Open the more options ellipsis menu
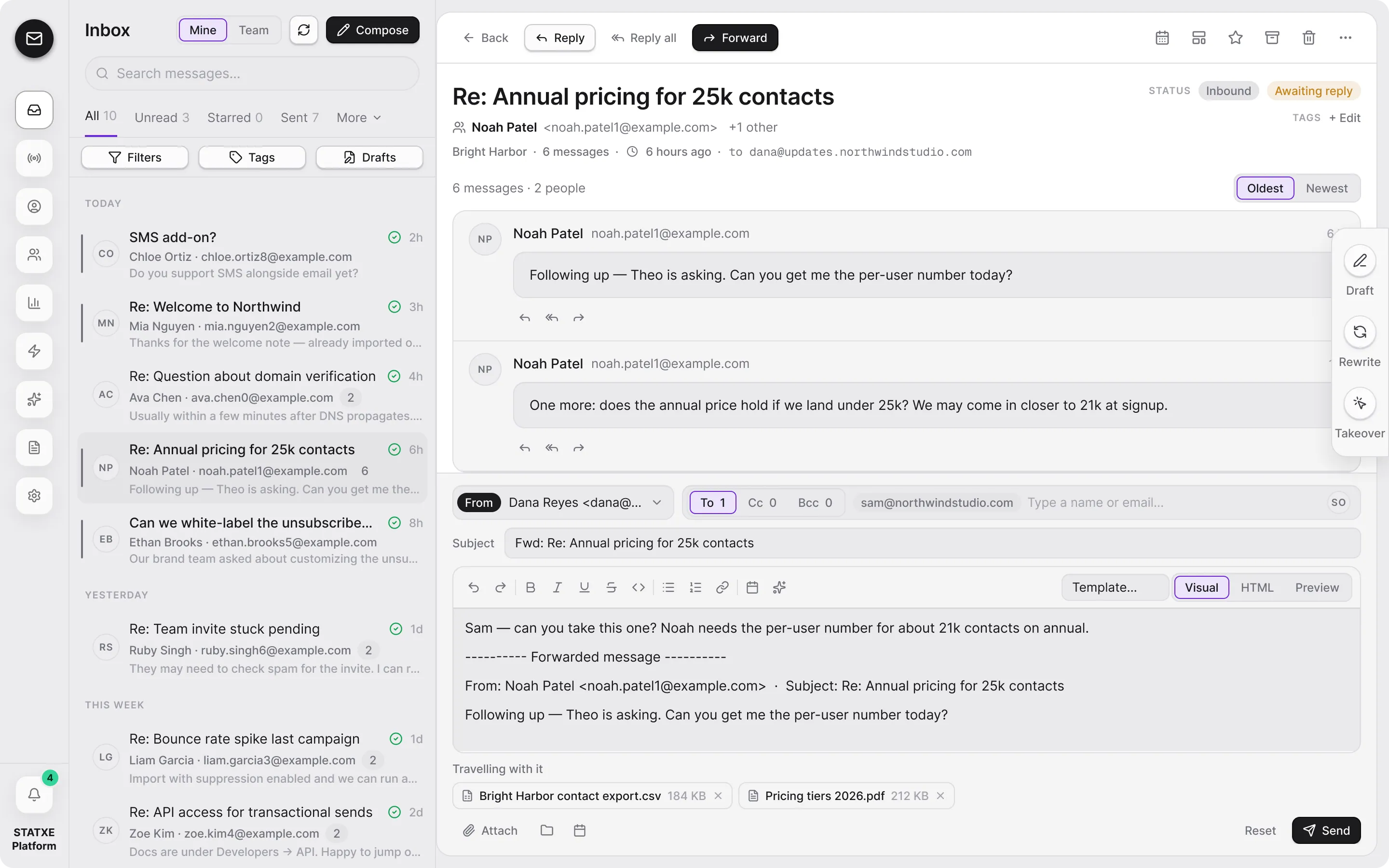1389x868 pixels. [1346, 38]
